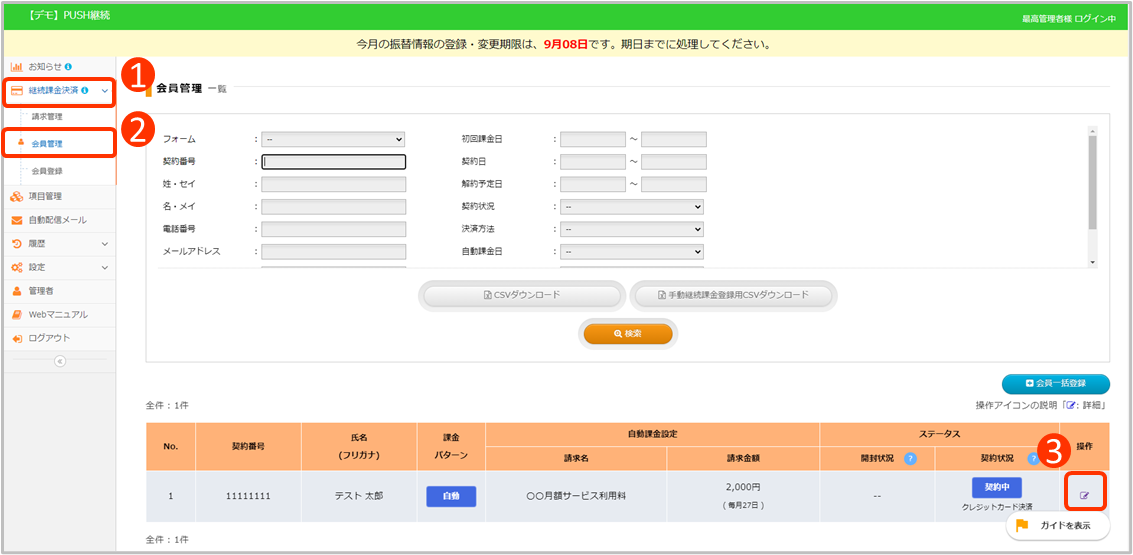1133x555 pixels.
Task: Collapse the sidebar with the arrow icon
Action: (x=59, y=361)
